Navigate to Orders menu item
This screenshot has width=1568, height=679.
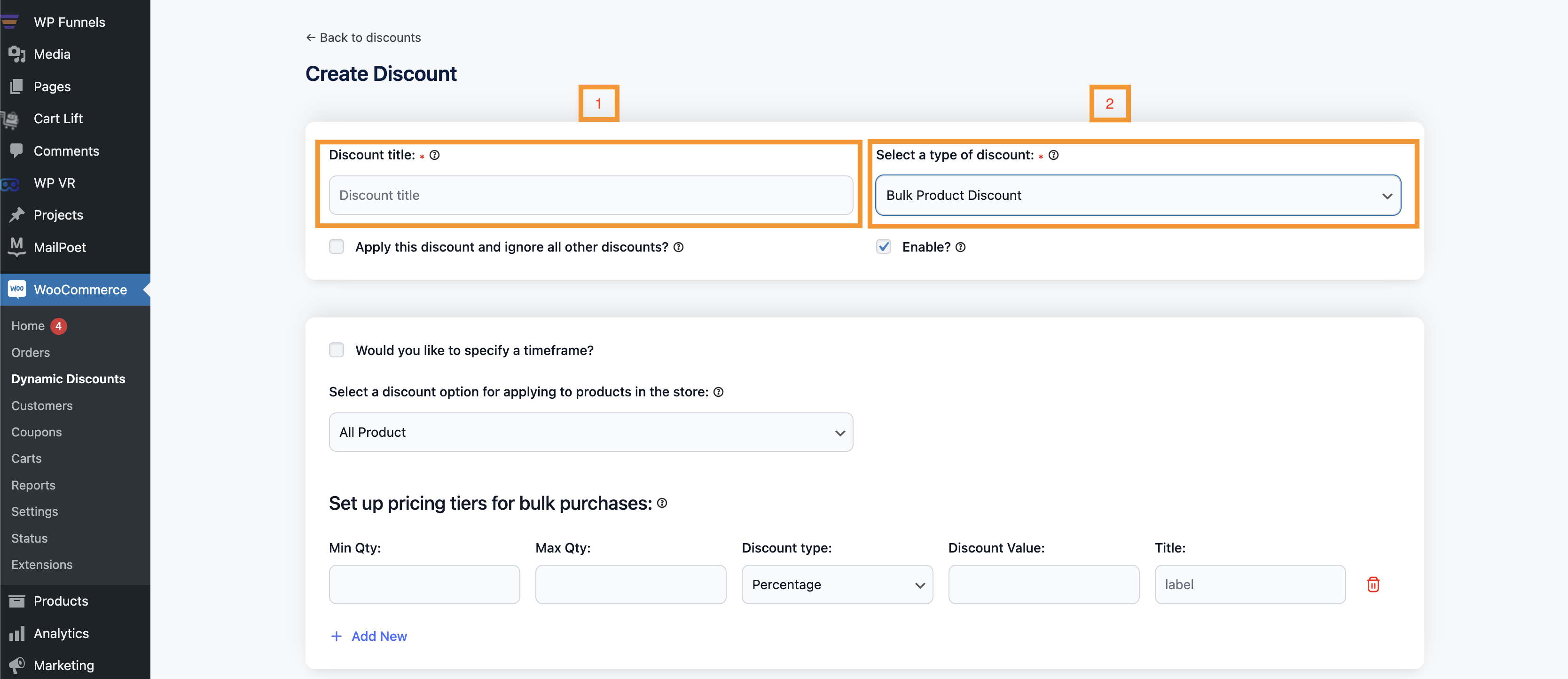[x=30, y=352]
